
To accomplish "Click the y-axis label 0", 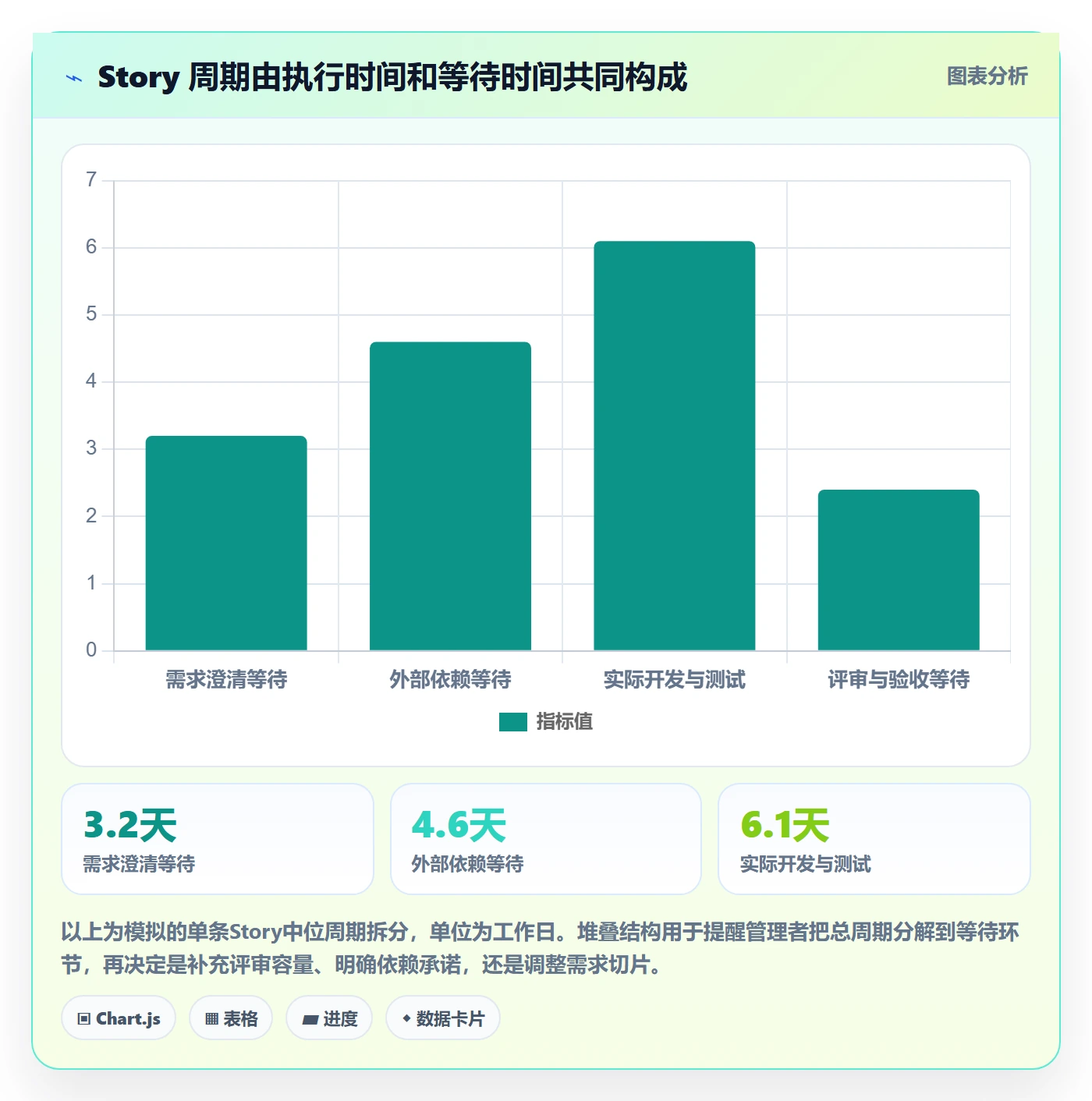I will (91, 650).
